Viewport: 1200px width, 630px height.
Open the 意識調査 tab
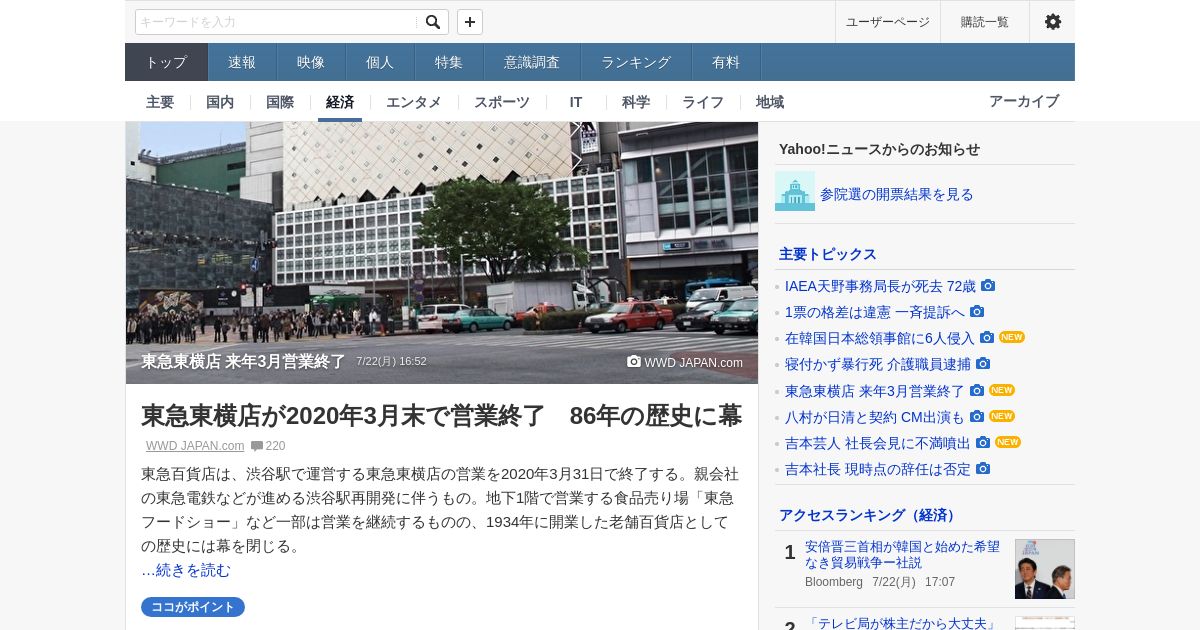pos(532,62)
